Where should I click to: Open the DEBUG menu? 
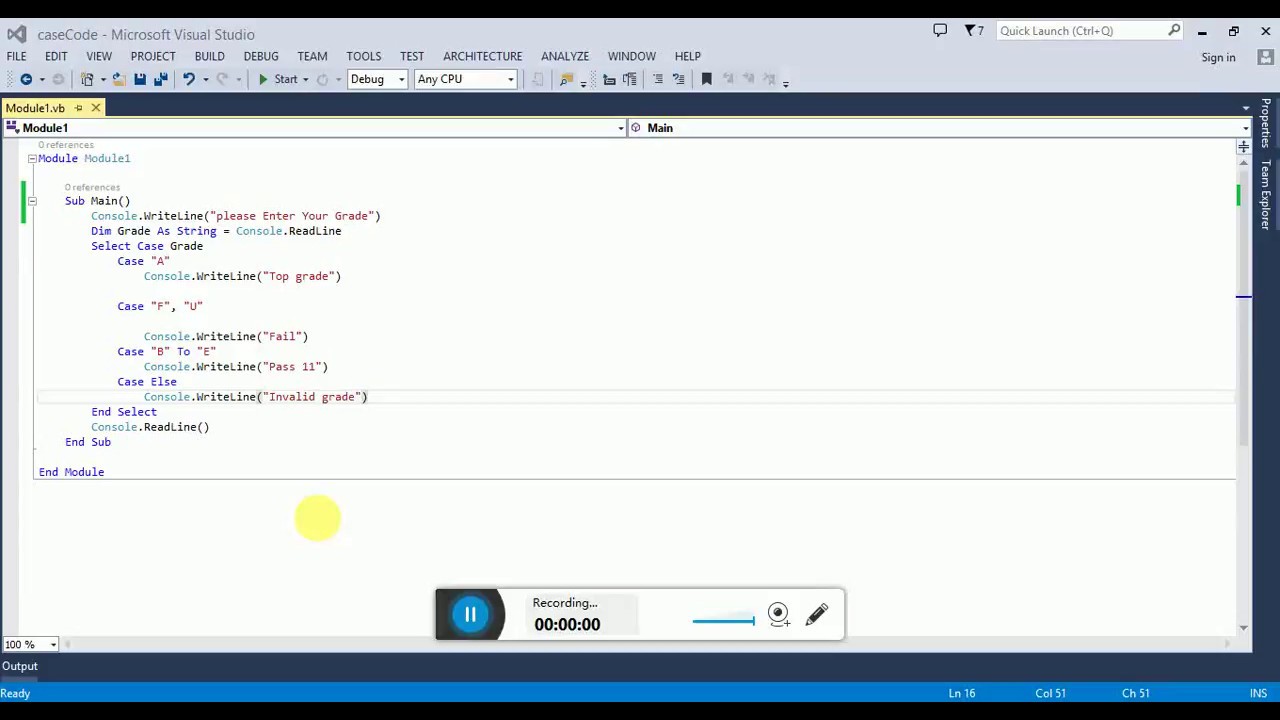coord(261,56)
